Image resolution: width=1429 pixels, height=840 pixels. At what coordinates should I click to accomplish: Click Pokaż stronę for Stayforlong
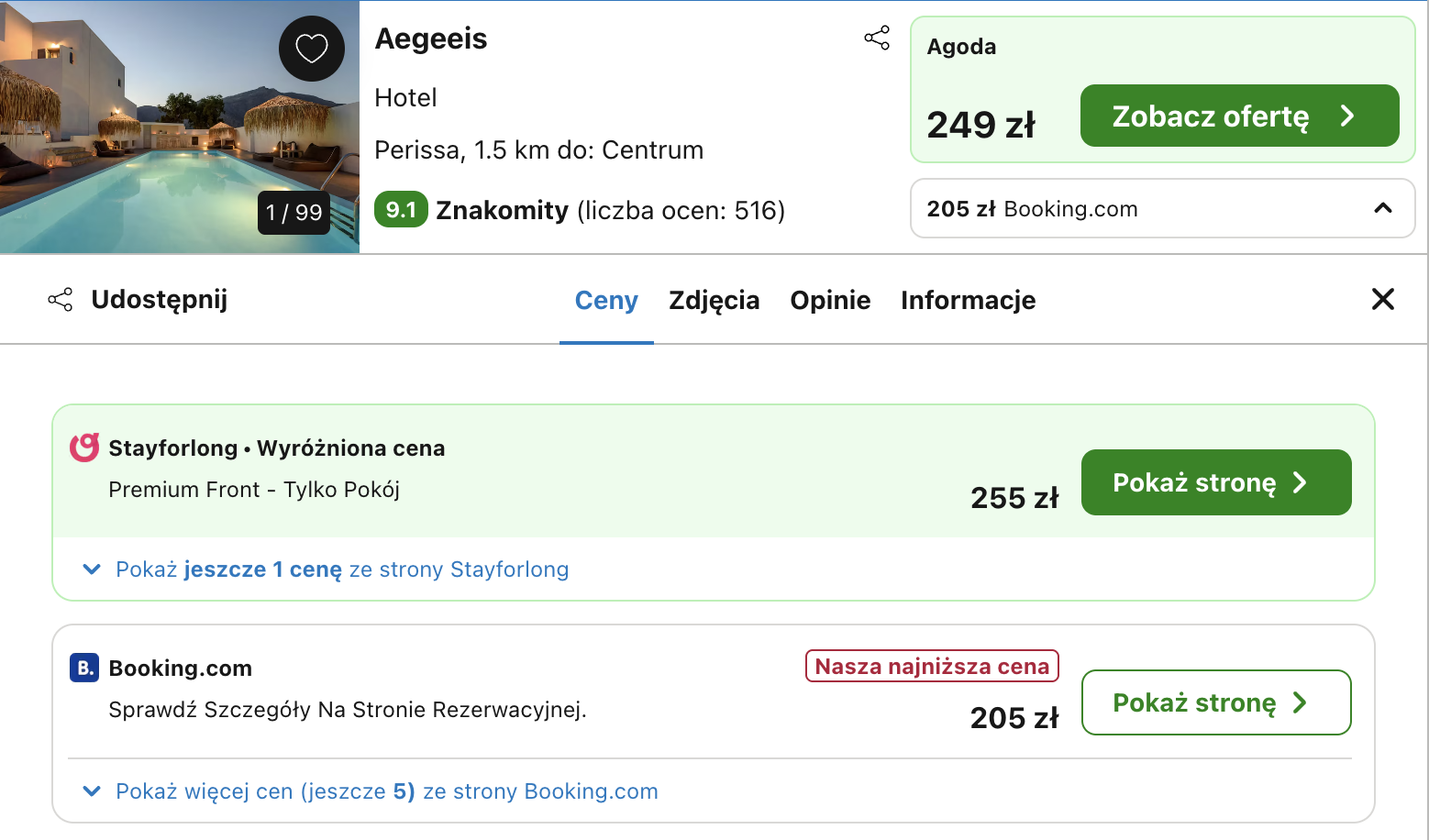[1216, 482]
